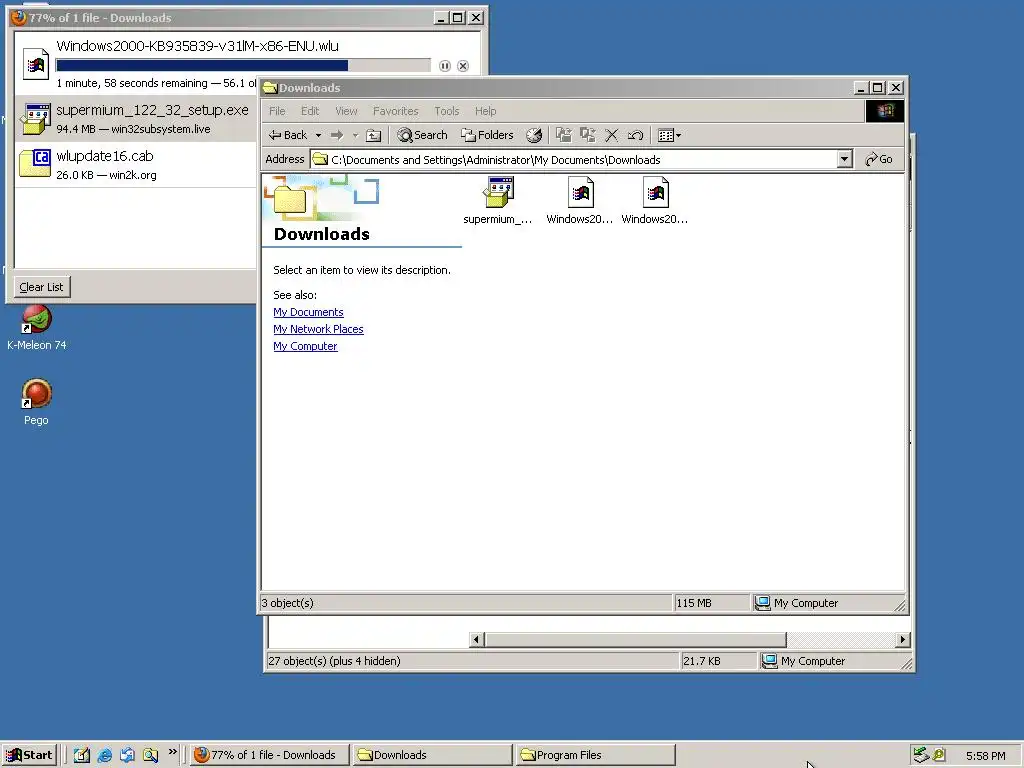This screenshot has width=1024, height=768.
Task: Click the Undo toolbar icon
Action: (x=635, y=135)
